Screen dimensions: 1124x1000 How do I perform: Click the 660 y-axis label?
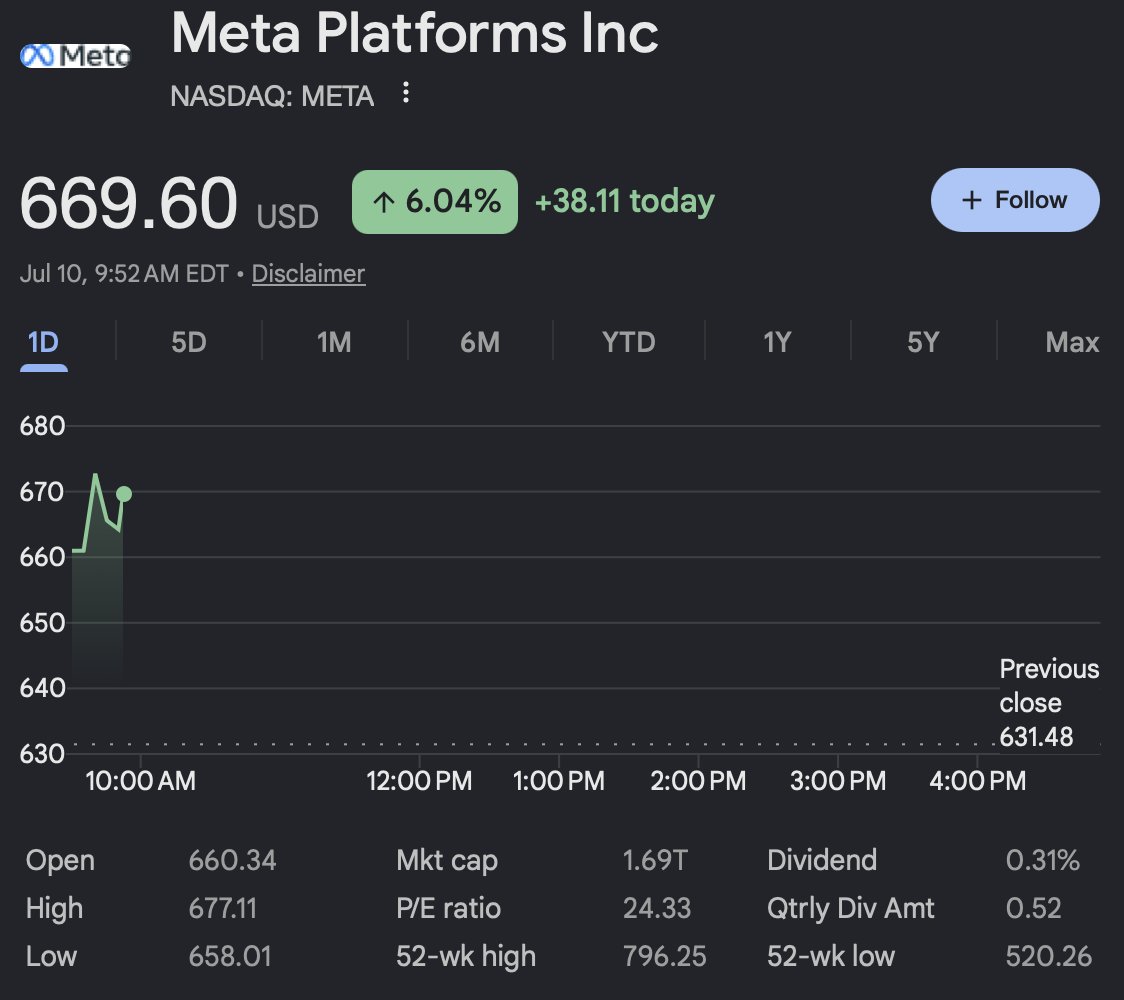click(42, 557)
